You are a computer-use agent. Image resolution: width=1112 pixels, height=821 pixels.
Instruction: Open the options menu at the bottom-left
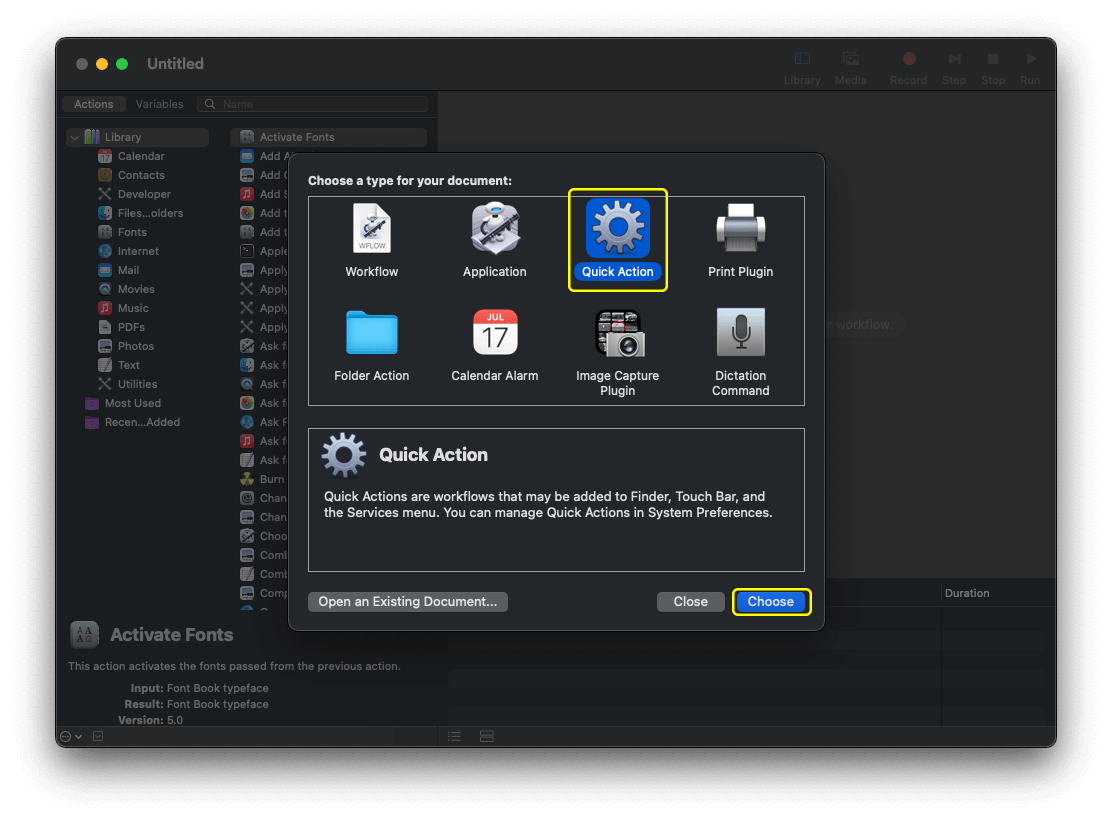[x=70, y=736]
